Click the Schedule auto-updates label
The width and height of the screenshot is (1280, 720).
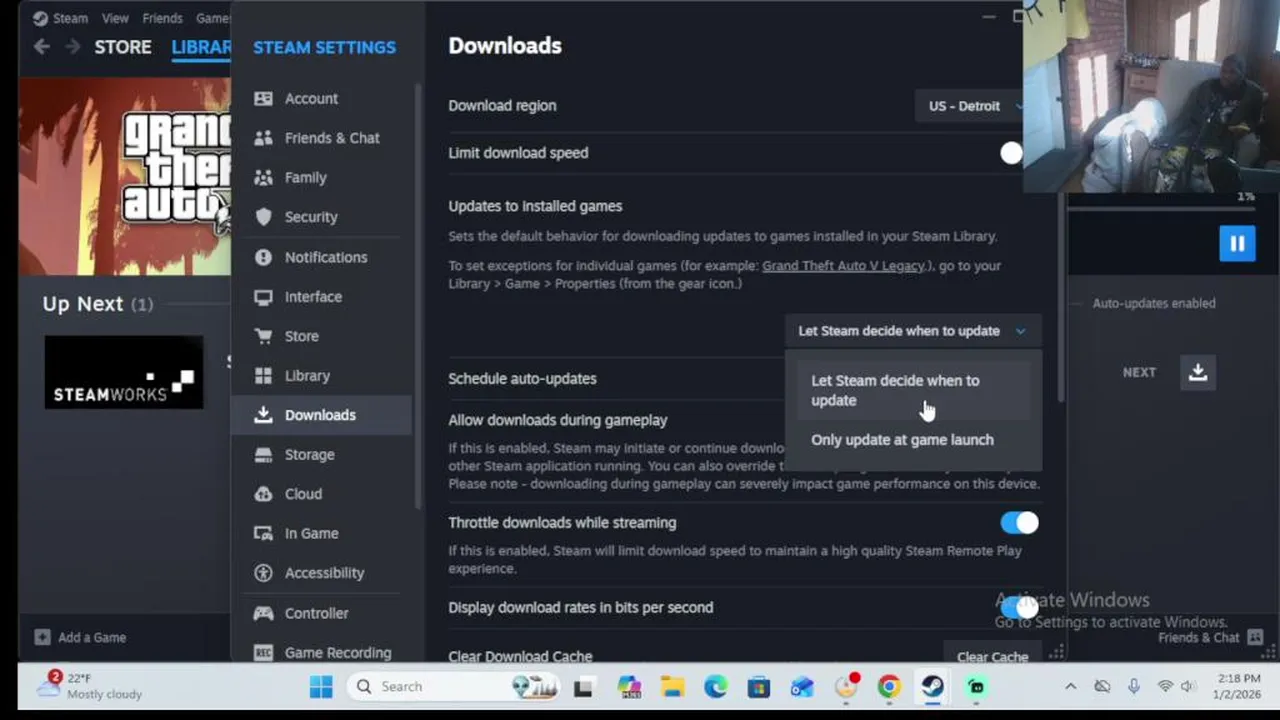point(522,379)
